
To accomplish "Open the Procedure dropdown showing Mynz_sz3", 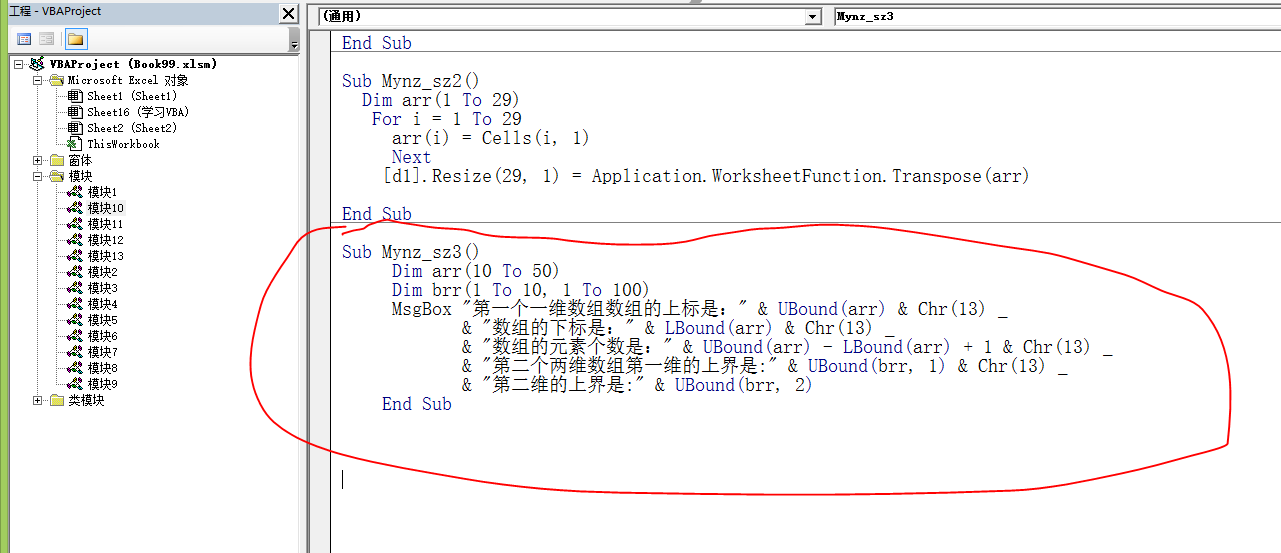I will 1055,17.
